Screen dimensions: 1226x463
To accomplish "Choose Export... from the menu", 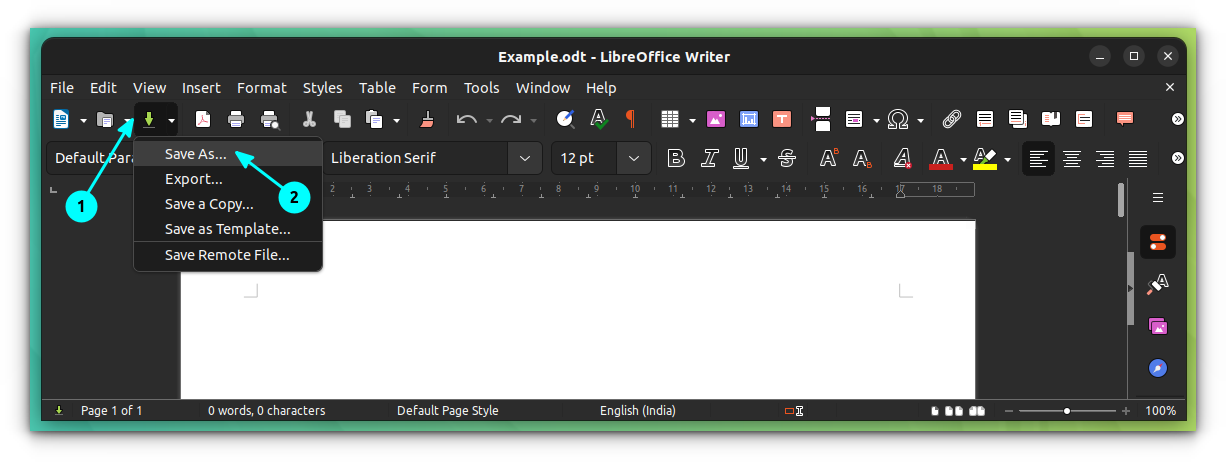I will [x=228, y=179].
